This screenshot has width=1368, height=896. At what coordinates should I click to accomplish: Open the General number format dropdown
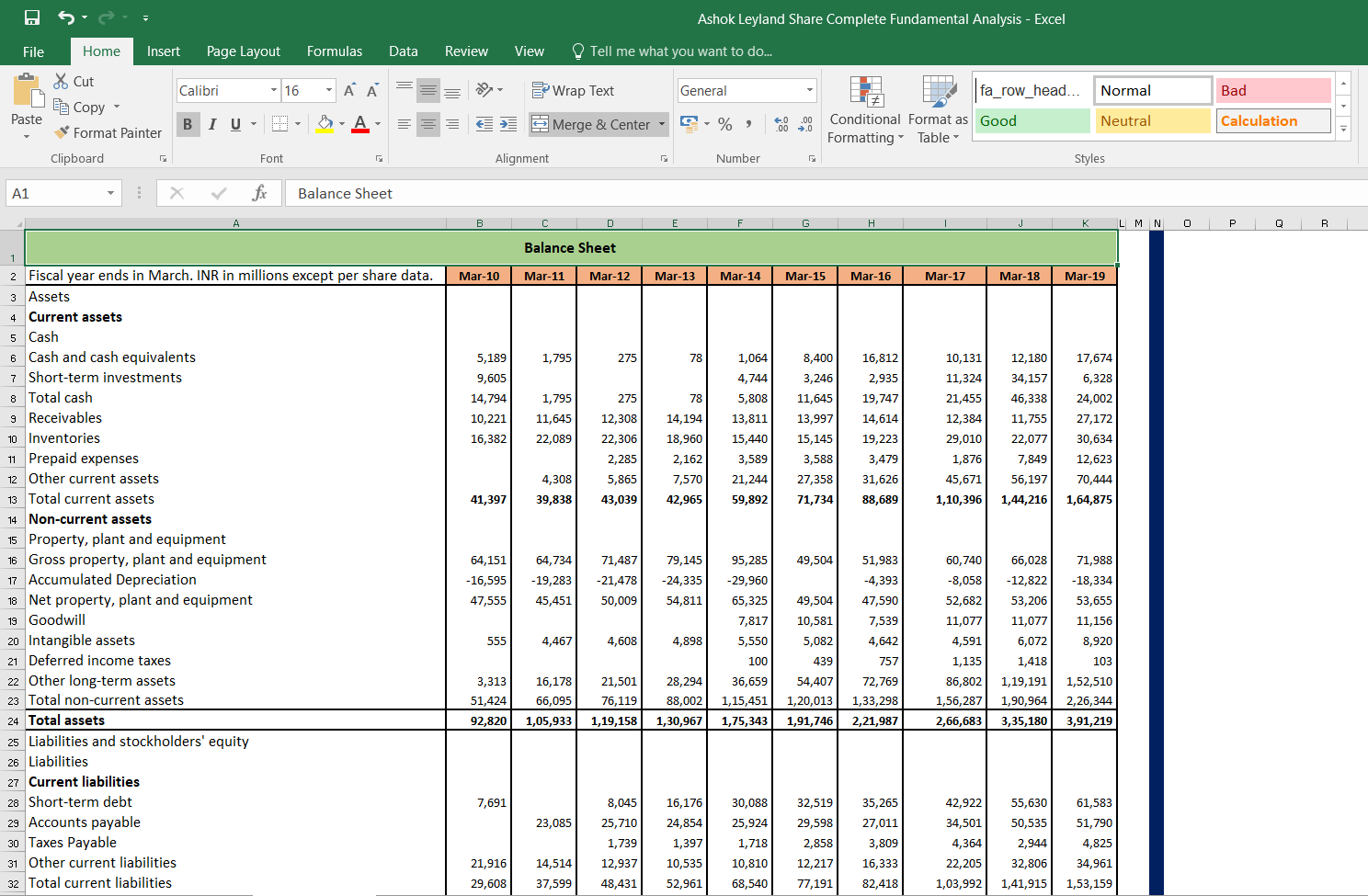[810, 90]
